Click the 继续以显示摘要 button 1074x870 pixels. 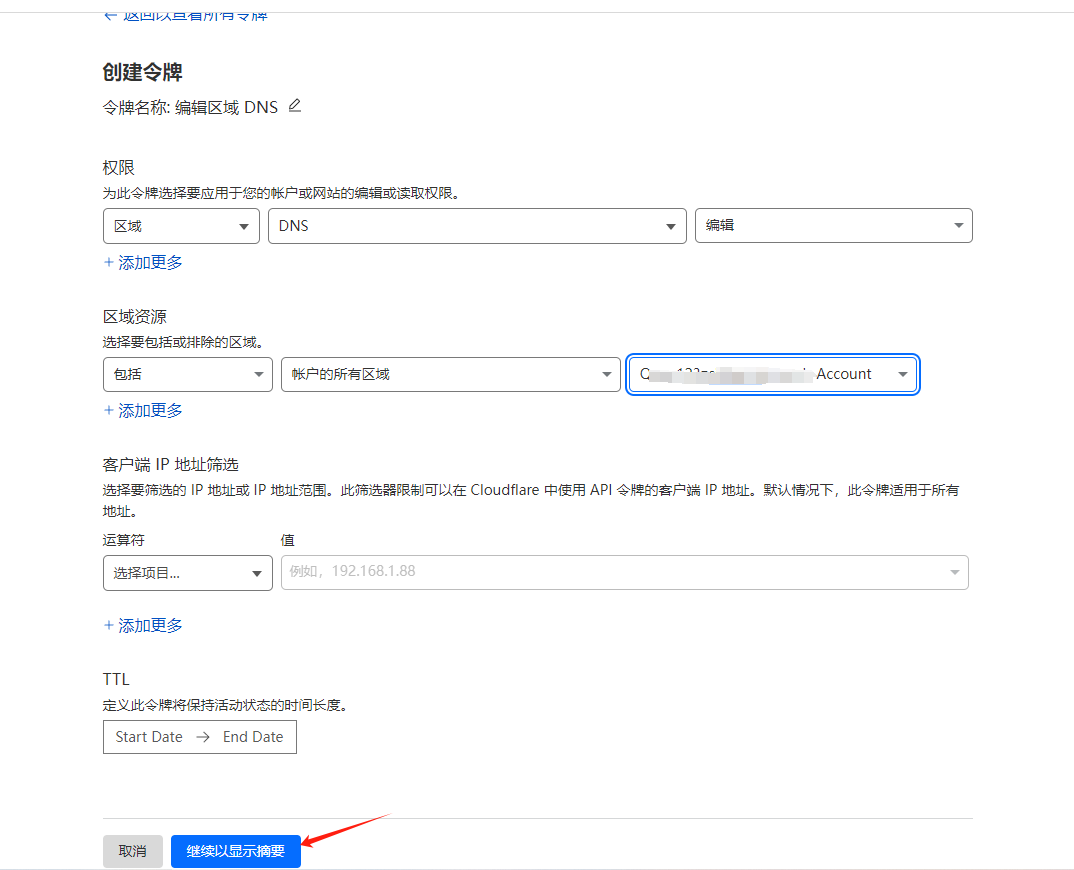coord(236,851)
